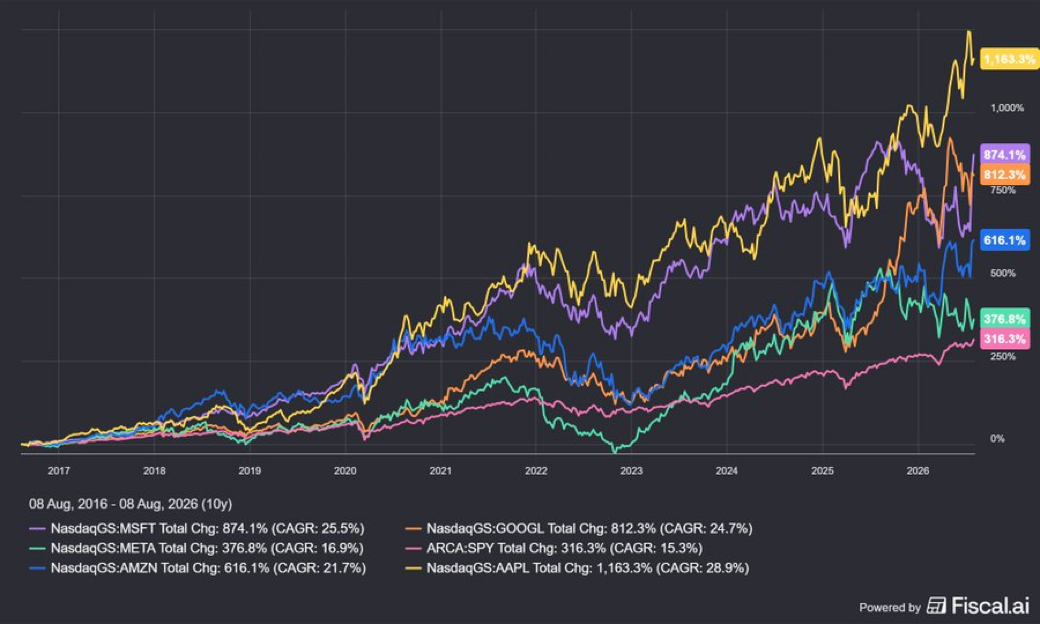This screenshot has width=1040, height=624.
Task: Click the SPY pink legend color line
Action: (x=413, y=548)
